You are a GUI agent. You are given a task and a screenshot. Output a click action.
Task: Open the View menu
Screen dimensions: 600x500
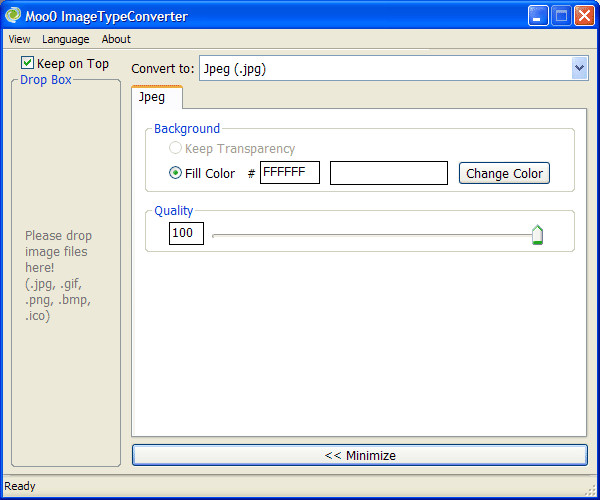click(x=19, y=39)
